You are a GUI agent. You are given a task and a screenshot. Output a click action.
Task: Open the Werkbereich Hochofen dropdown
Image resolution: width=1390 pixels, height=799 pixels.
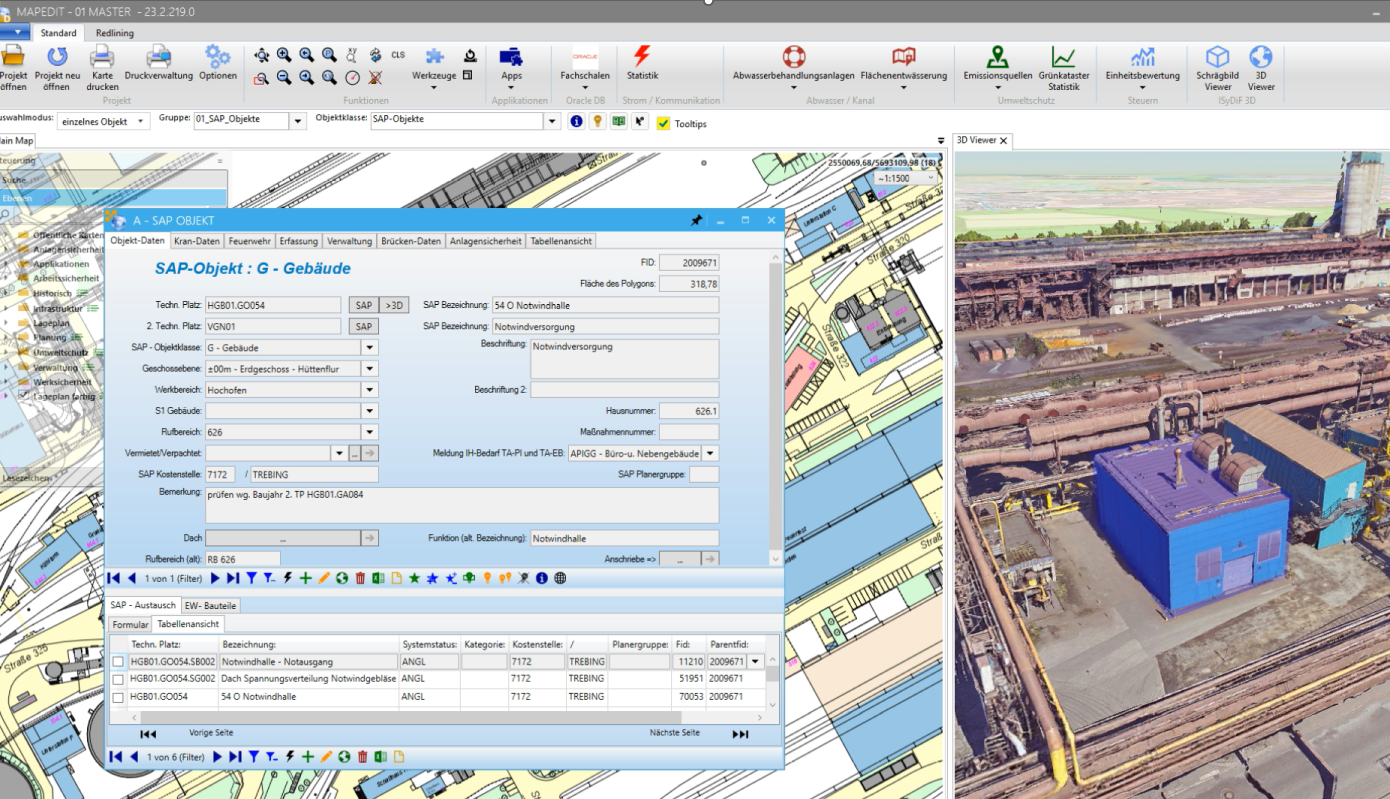click(x=369, y=390)
